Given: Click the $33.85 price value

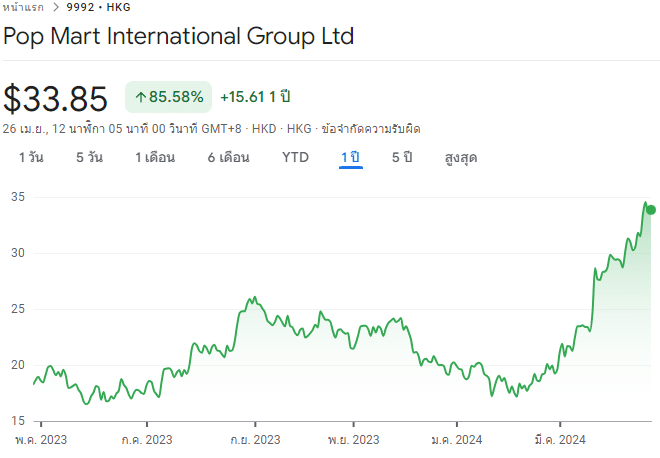Looking at the screenshot, I should click(x=55, y=99).
